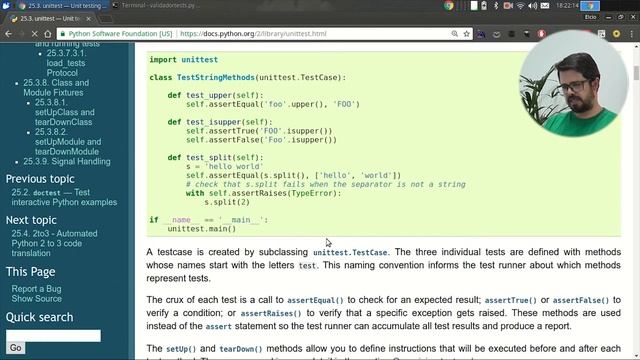Click the Elcio profile name button
640x360 pixels.
pos(590,17)
